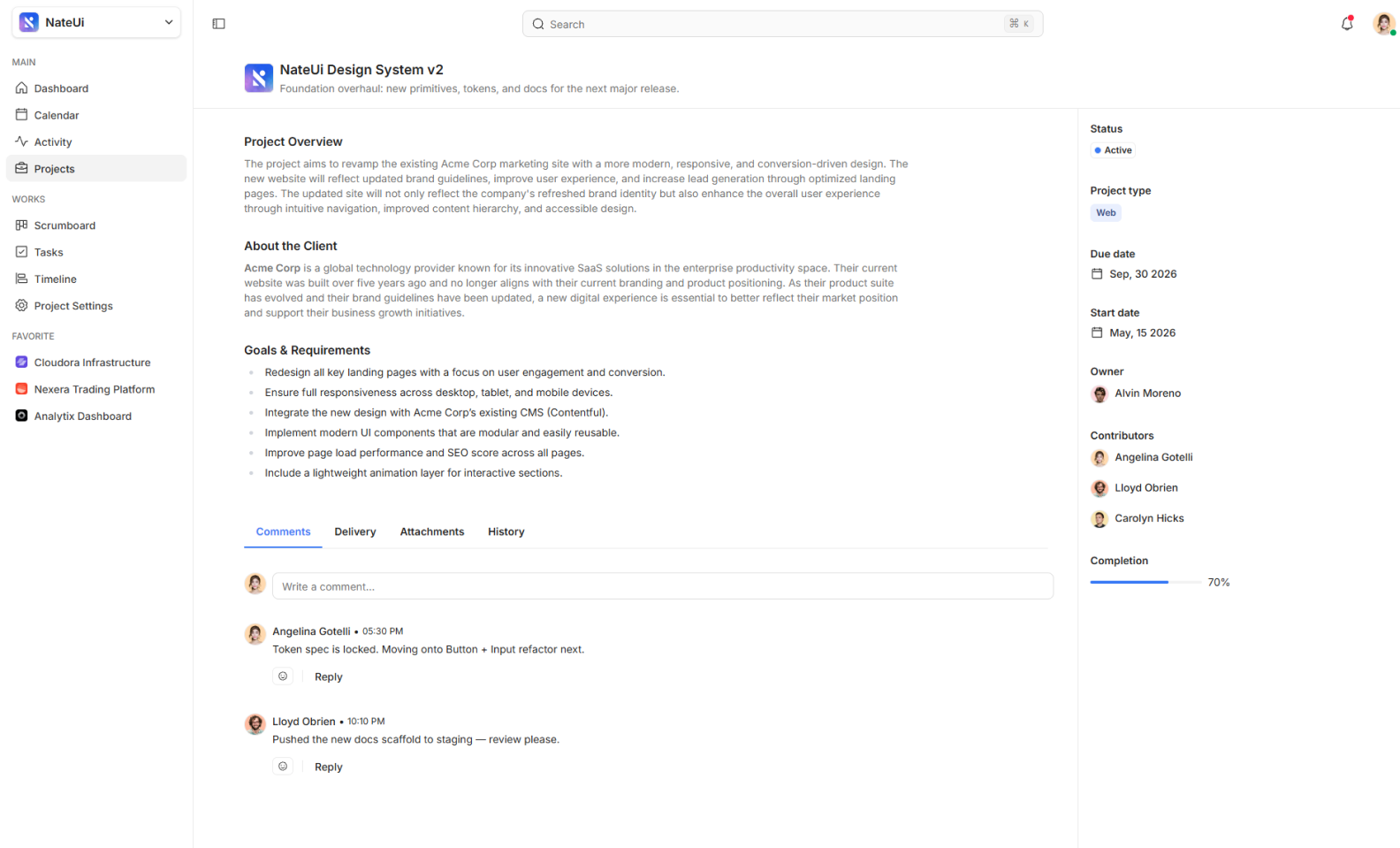Click the Project Overview heading
This screenshot has width=1400, height=848.
(293, 141)
